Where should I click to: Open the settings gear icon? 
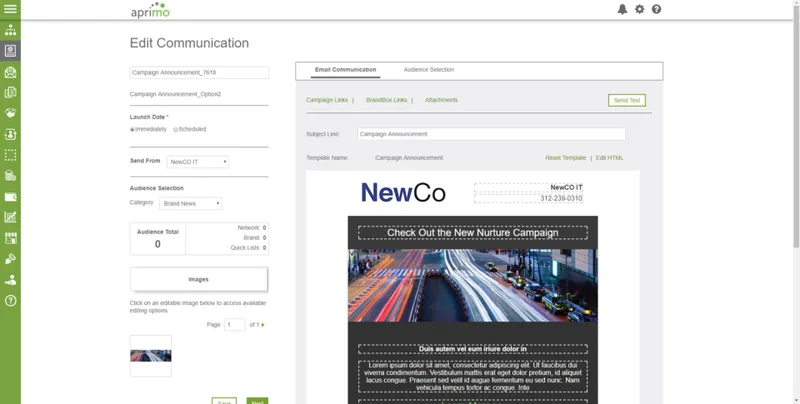tap(639, 9)
